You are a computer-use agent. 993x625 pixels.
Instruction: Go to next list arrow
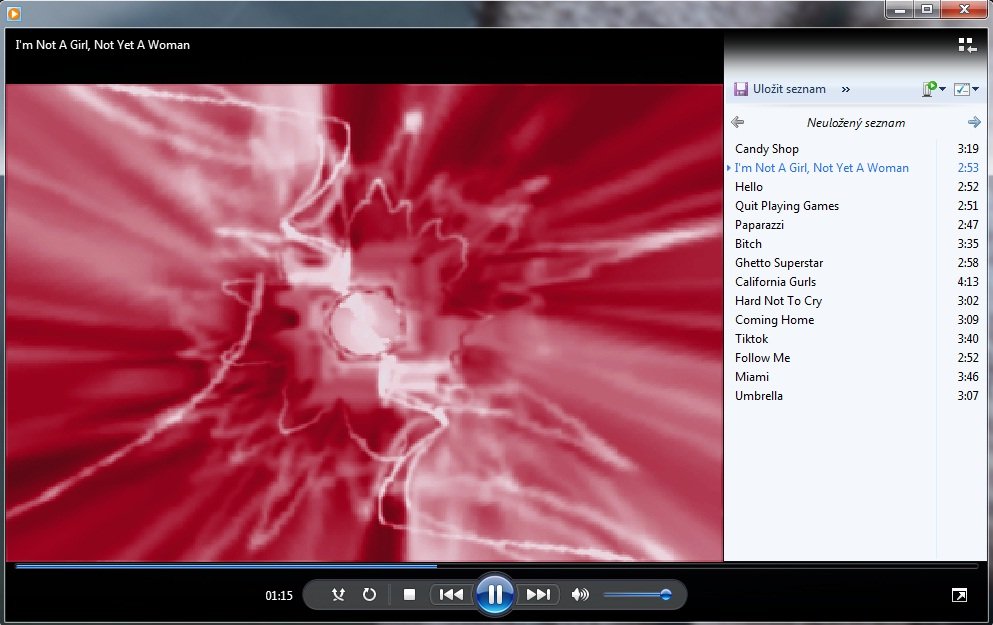click(974, 122)
